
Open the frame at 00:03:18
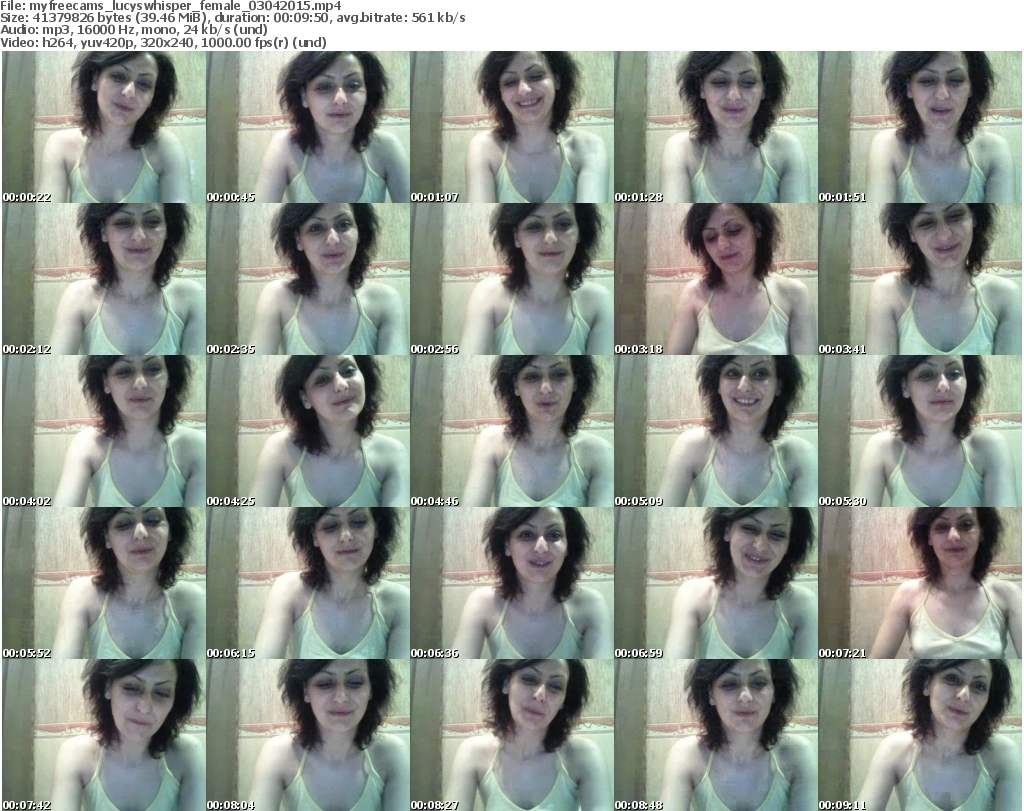pos(716,279)
